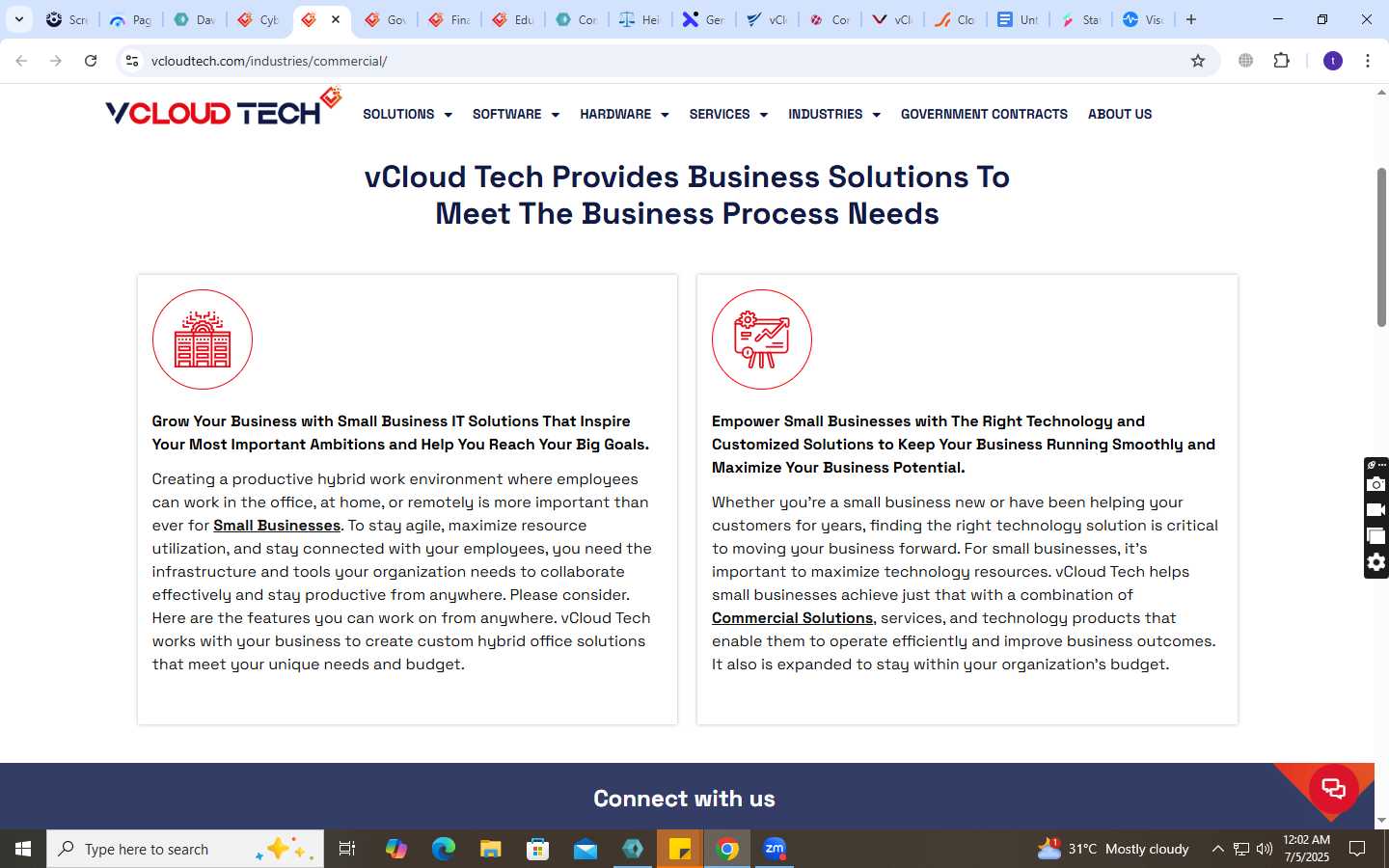Switch to the 'Ger' tab
The image size is (1389, 868).
coord(703,19)
